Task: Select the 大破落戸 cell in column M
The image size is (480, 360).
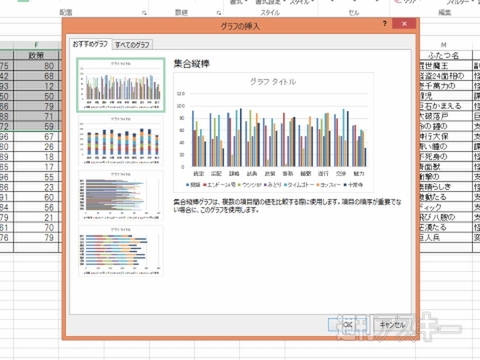Action: tap(446, 116)
